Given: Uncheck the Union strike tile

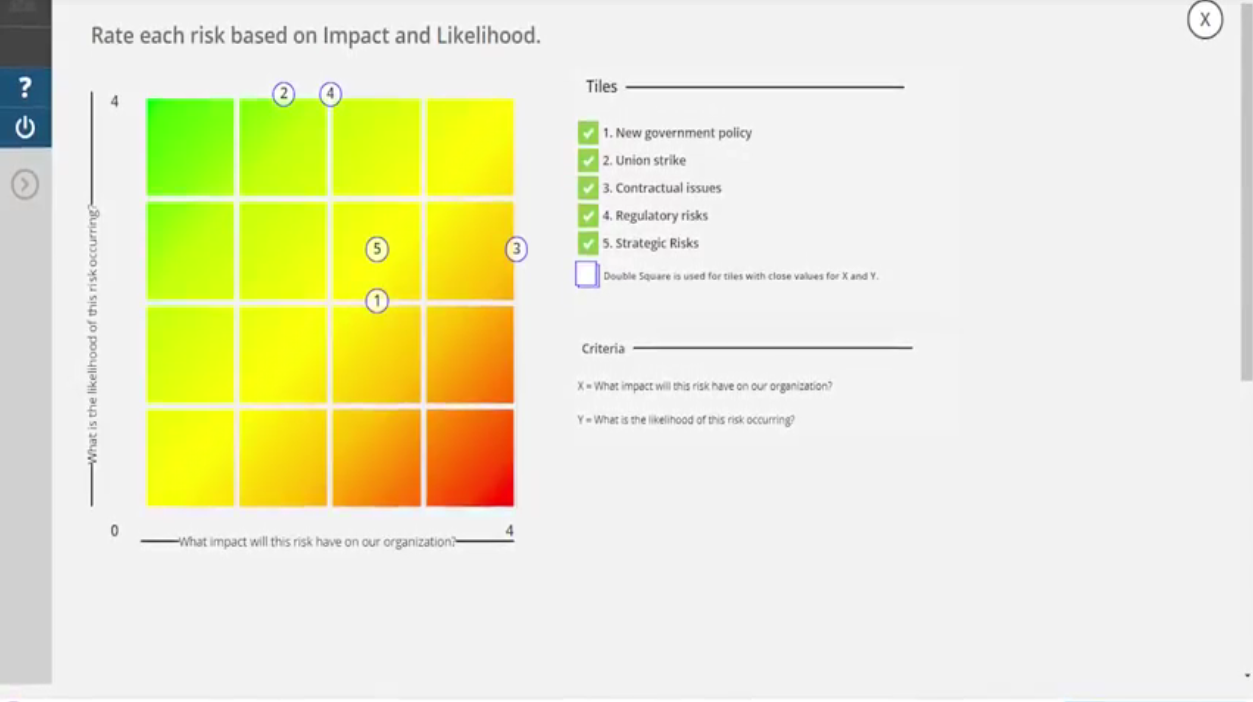Looking at the screenshot, I should coord(588,160).
